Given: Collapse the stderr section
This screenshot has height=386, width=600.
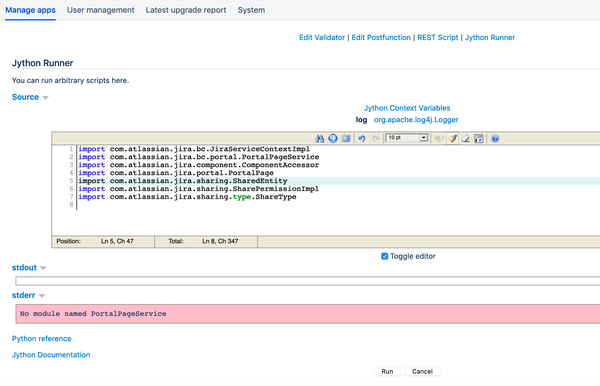Looking at the screenshot, I should coord(28,295).
